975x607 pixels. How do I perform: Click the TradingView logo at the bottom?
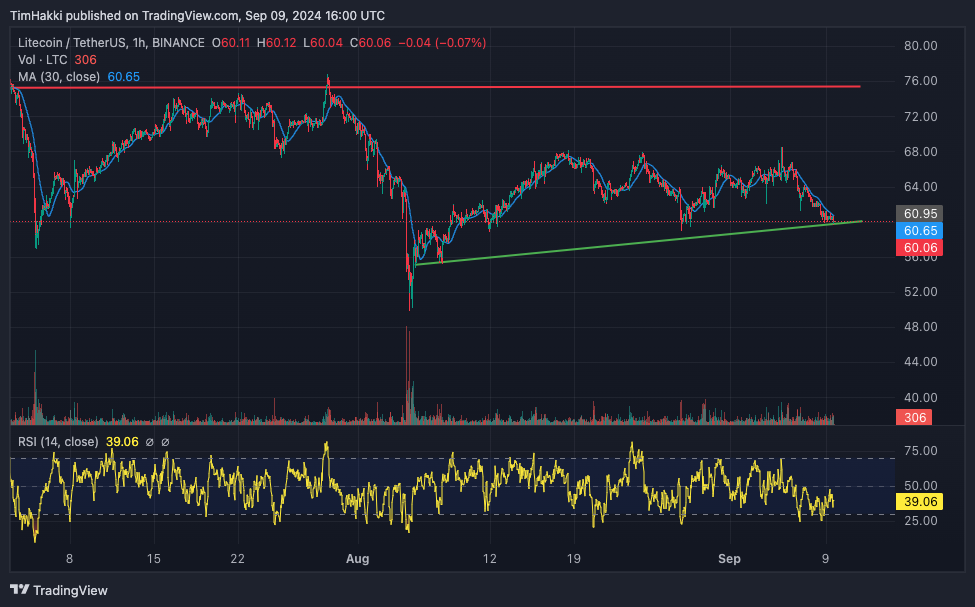[x=59, y=590]
